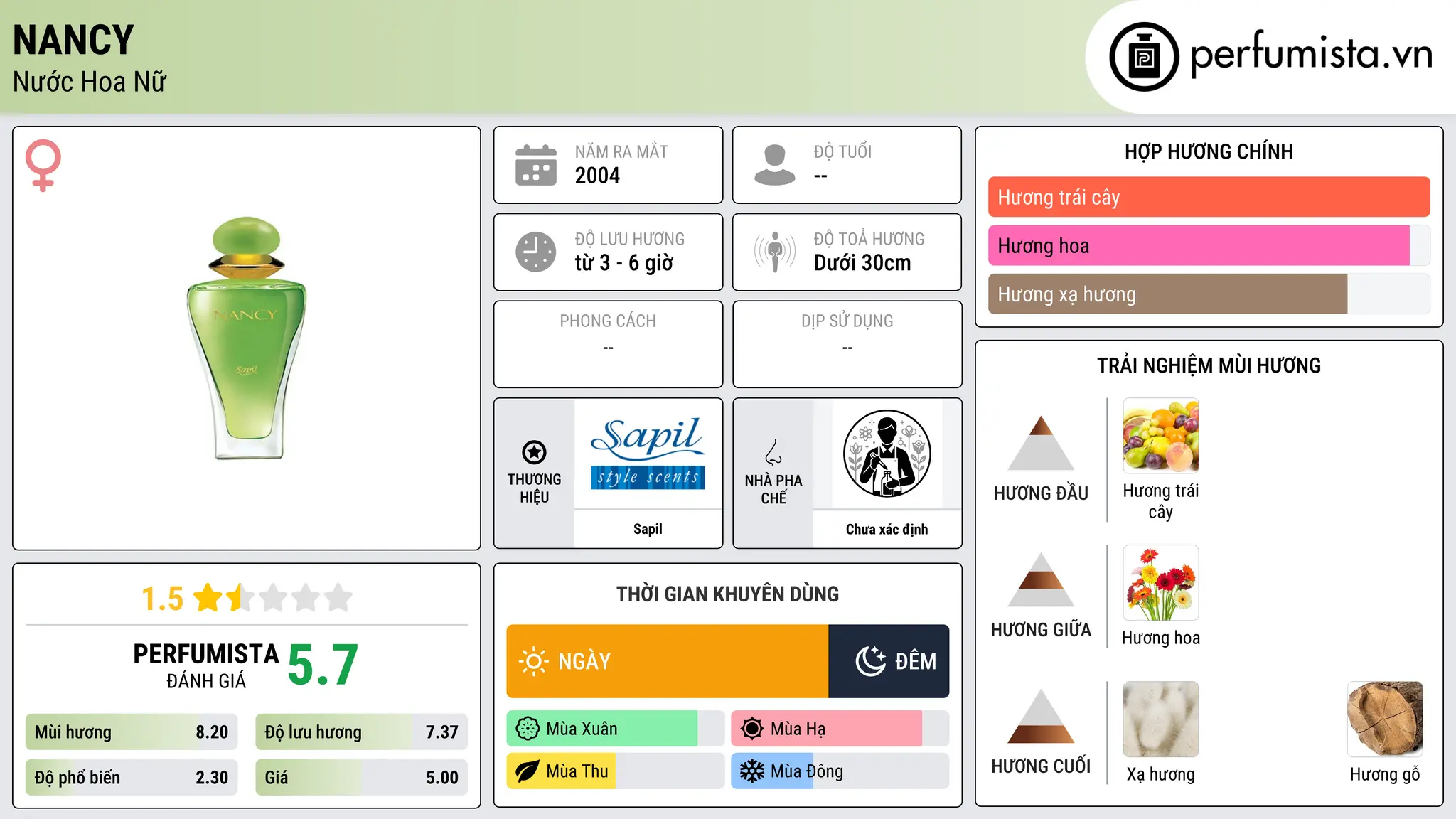The width and height of the screenshot is (1456, 819).
Task: Click the Dịp sử dụng card
Action: (x=847, y=344)
